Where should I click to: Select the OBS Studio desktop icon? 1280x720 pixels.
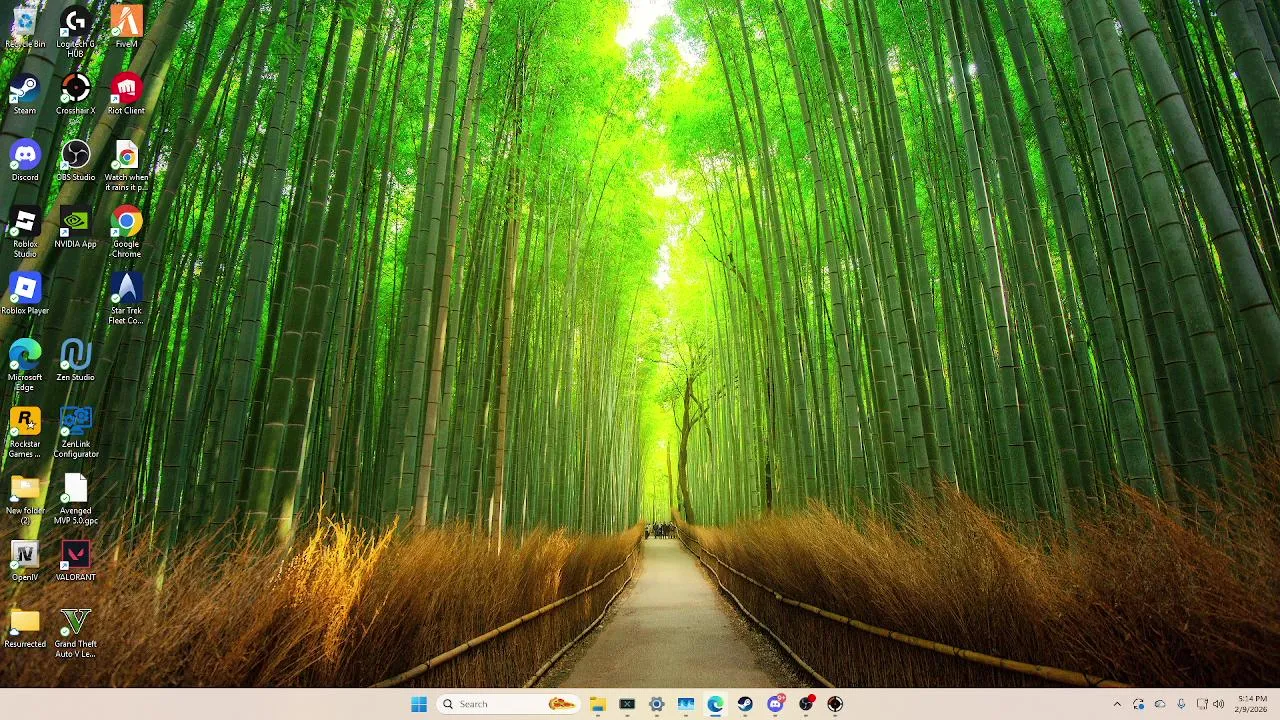coord(75,161)
